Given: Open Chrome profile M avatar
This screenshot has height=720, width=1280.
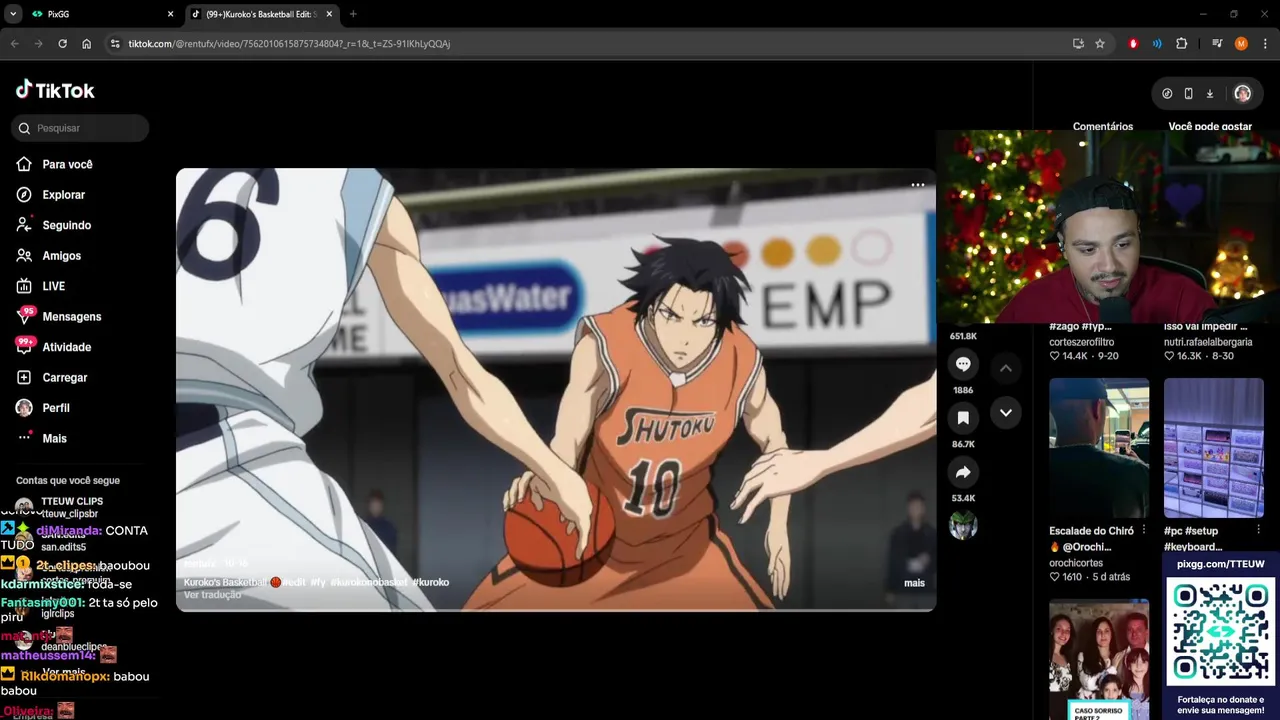Looking at the screenshot, I should 1241,44.
